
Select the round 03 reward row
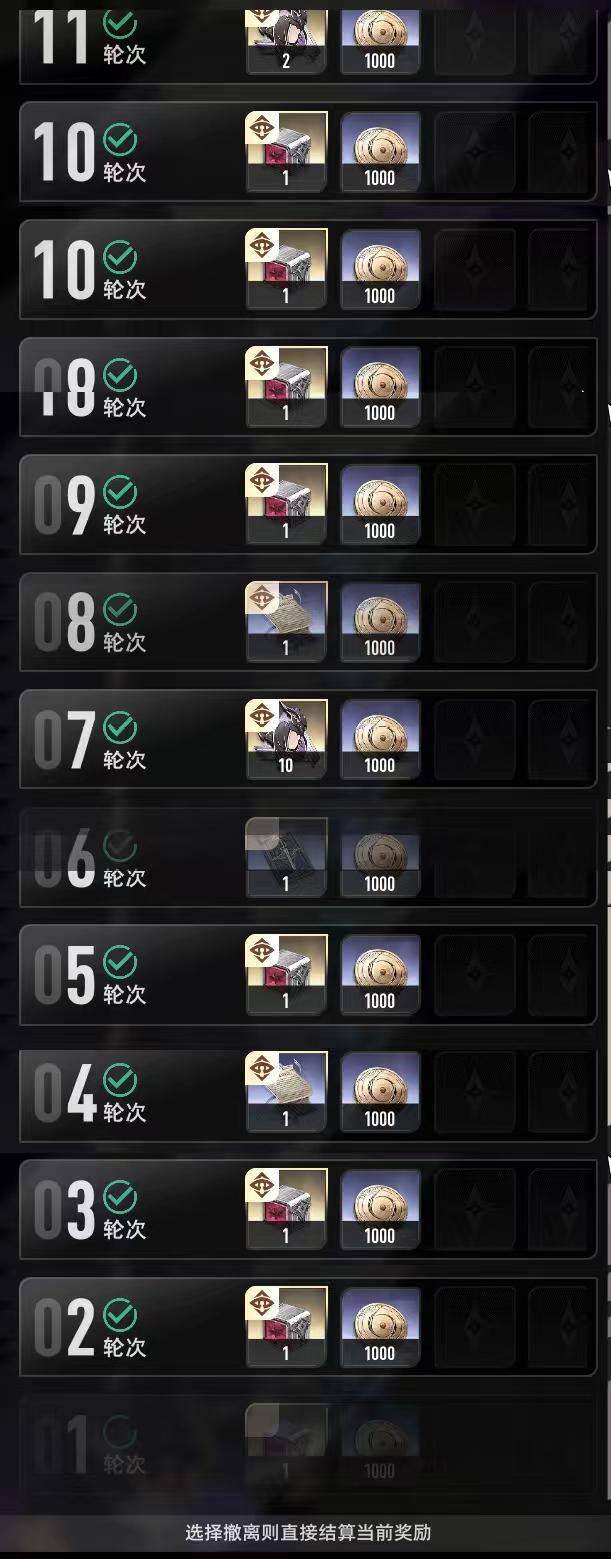(308, 1209)
